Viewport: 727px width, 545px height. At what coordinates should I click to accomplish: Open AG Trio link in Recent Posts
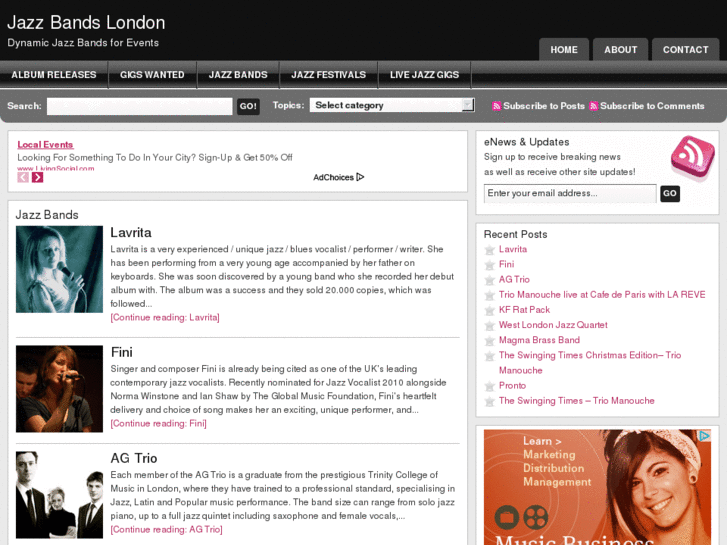[514, 279]
